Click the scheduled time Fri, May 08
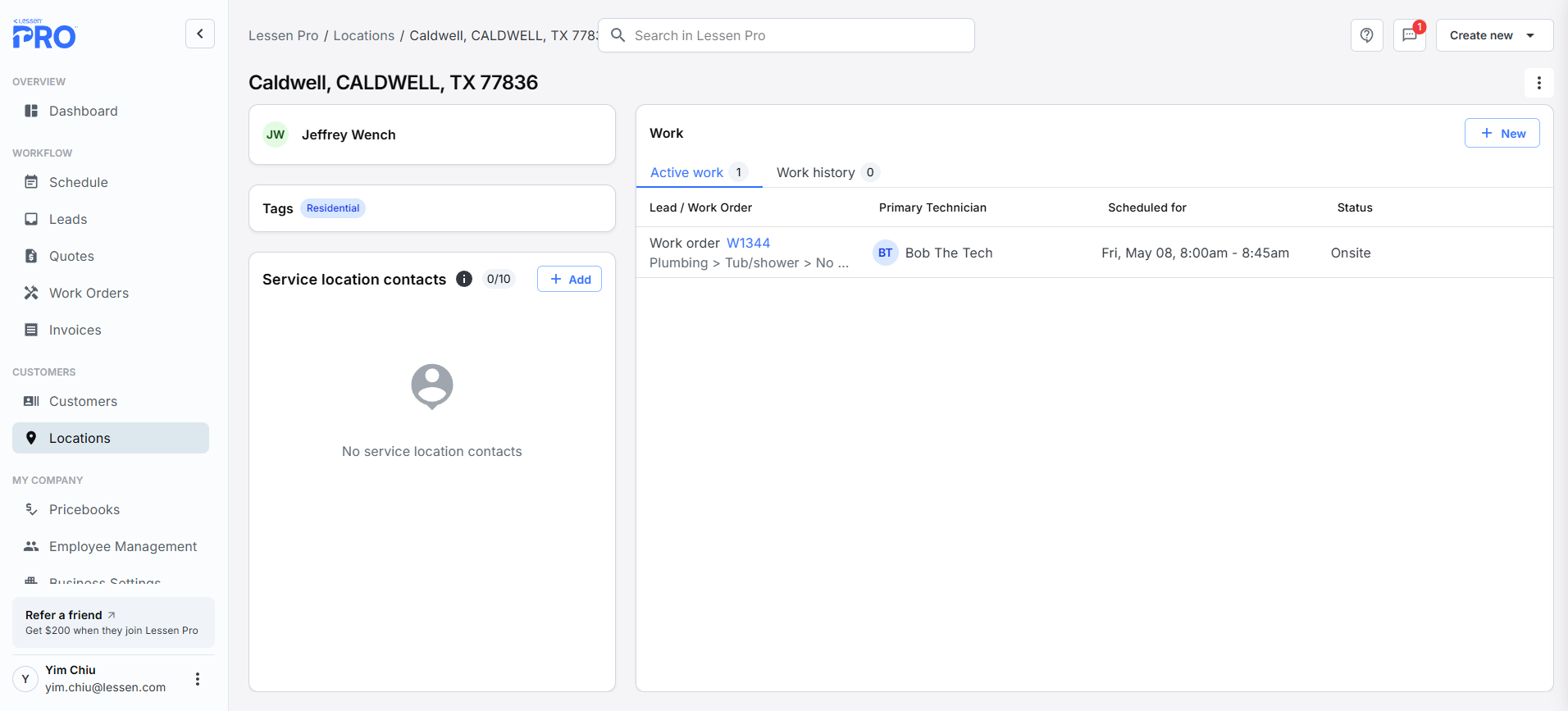 click(1195, 253)
